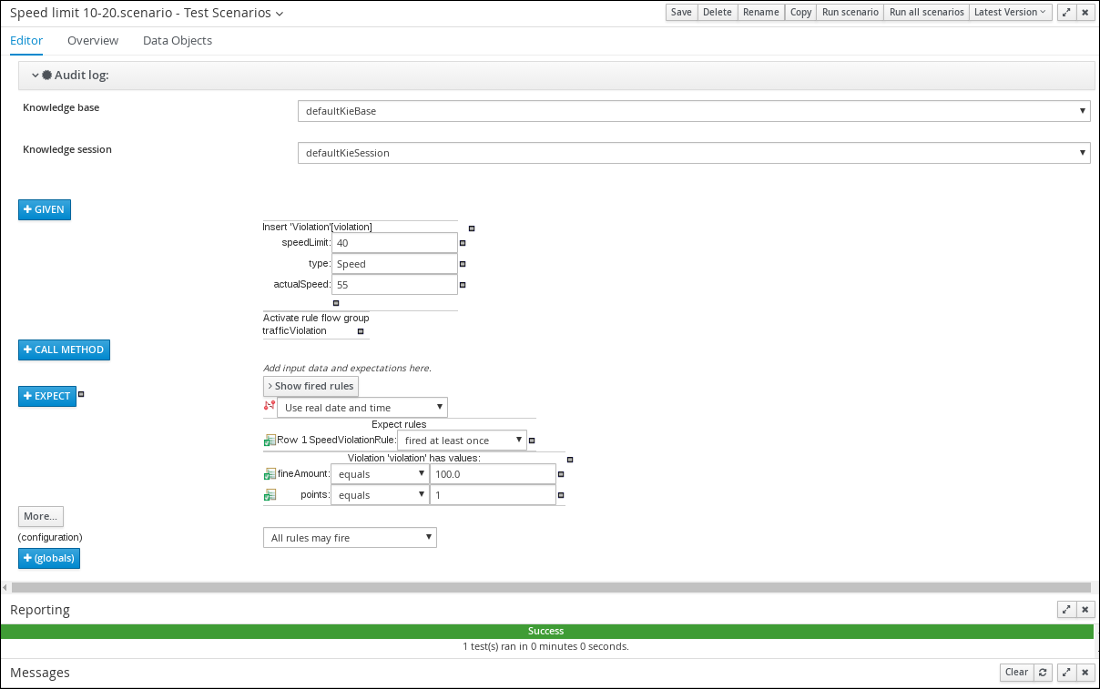Delete the Insert 'Violation' fact block icon
The width and height of the screenshot is (1100, 689).
click(x=471, y=228)
